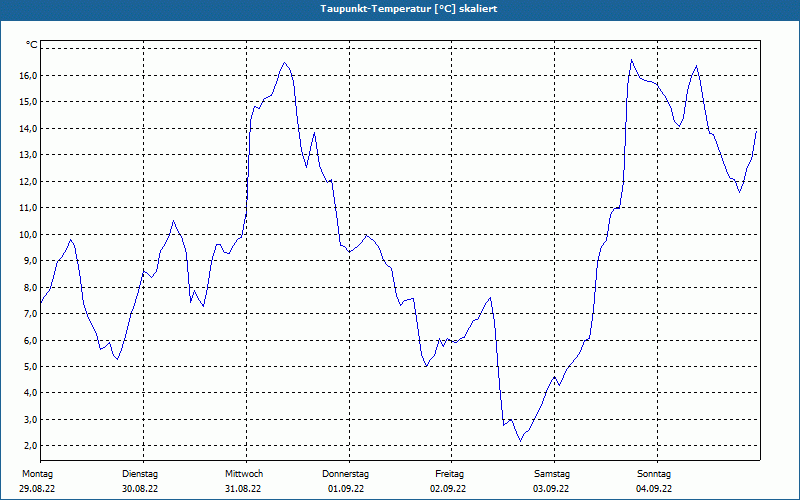Screen dimensions: 800x500
Task: Click the 02.09.22 date label
Action: click(x=448, y=489)
